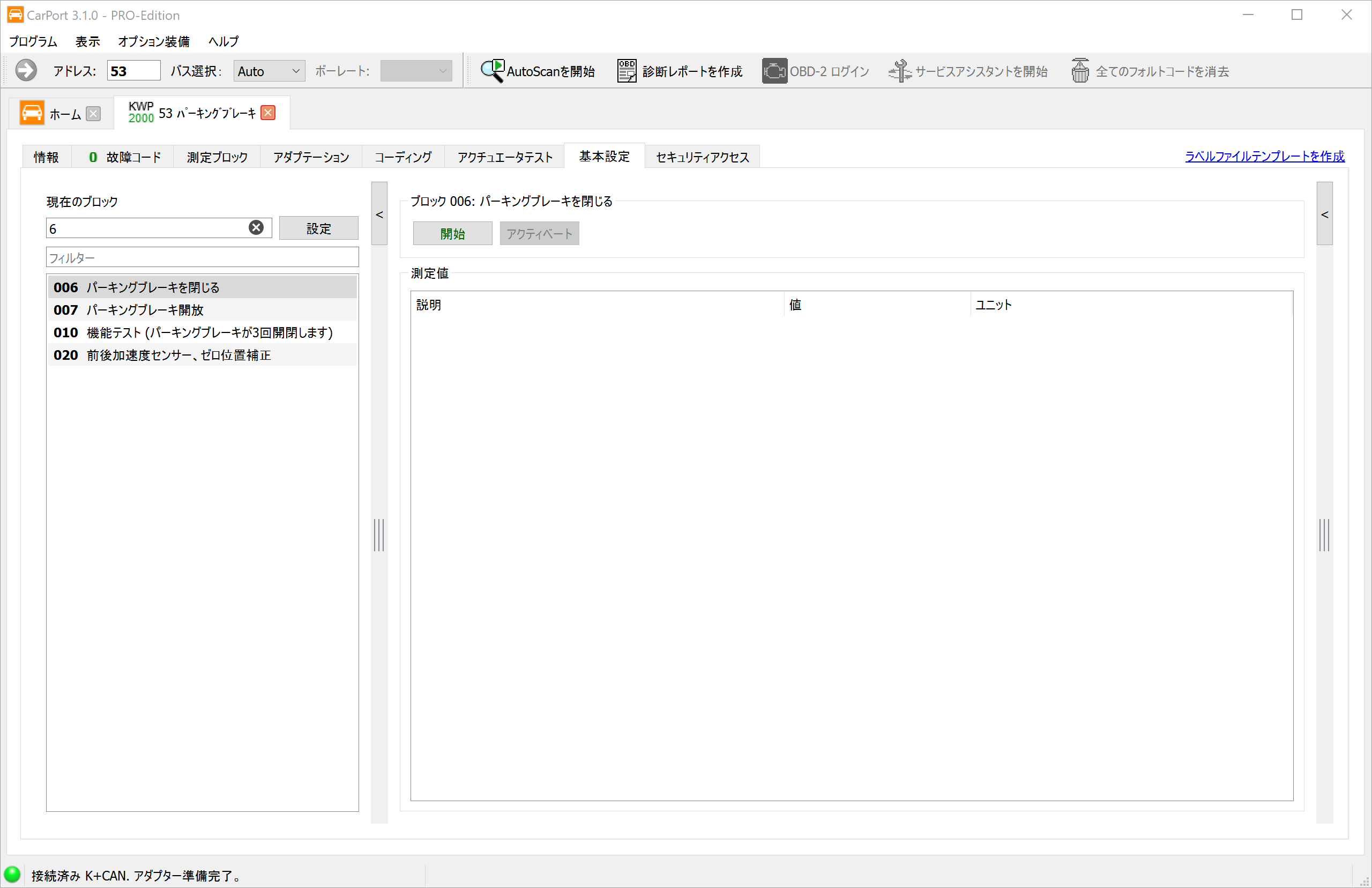Image resolution: width=1372 pixels, height=888 pixels.
Task: Switch to the 情報 tab
Action: [x=46, y=157]
